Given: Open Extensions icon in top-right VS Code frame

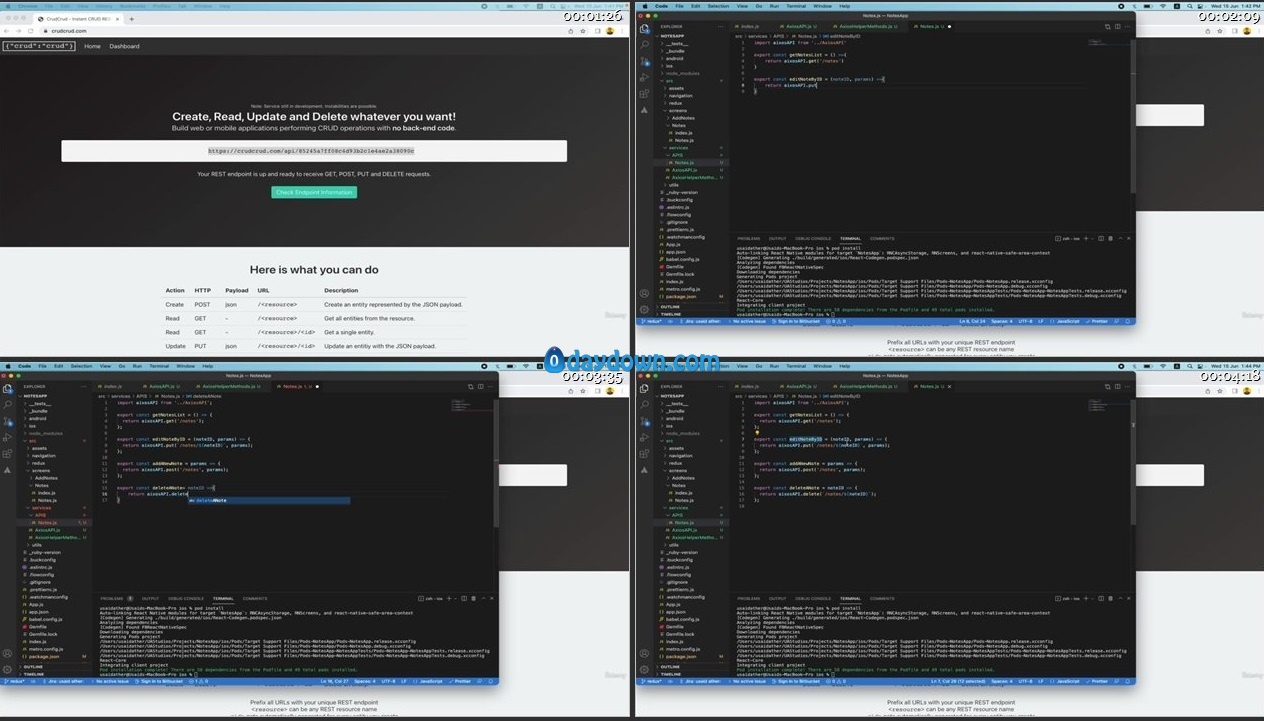Looking at the screenshot, I should point(645,93).
